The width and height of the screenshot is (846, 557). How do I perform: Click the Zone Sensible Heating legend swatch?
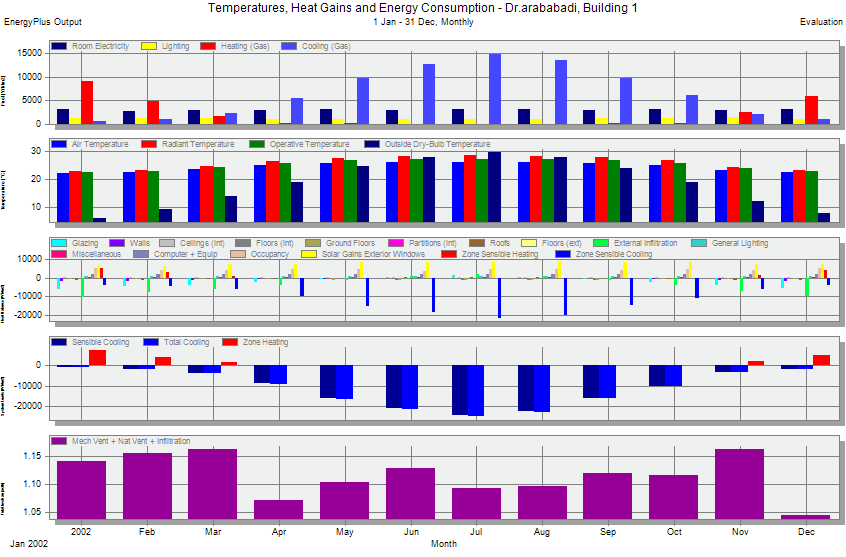click(x=449, y=254)
